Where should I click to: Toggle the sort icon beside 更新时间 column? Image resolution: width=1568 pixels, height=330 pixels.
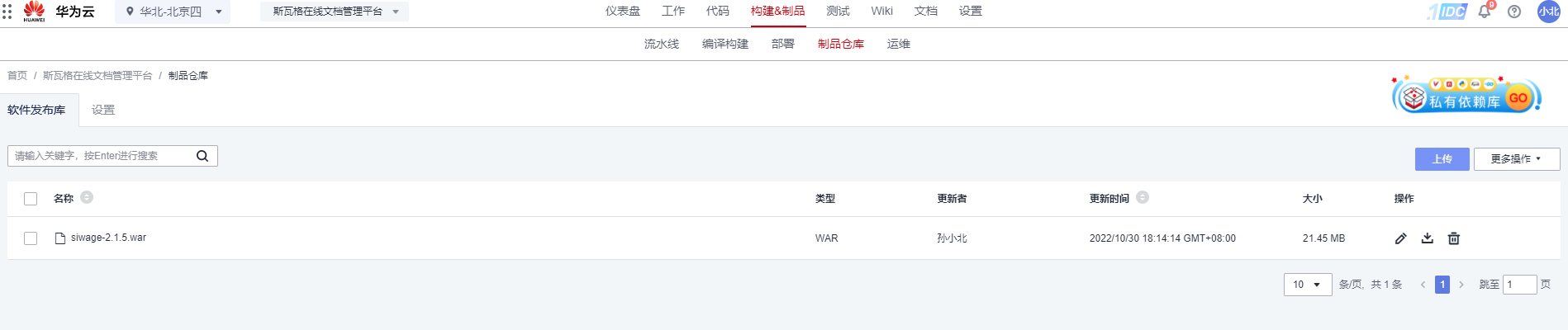click(1143, 198)
